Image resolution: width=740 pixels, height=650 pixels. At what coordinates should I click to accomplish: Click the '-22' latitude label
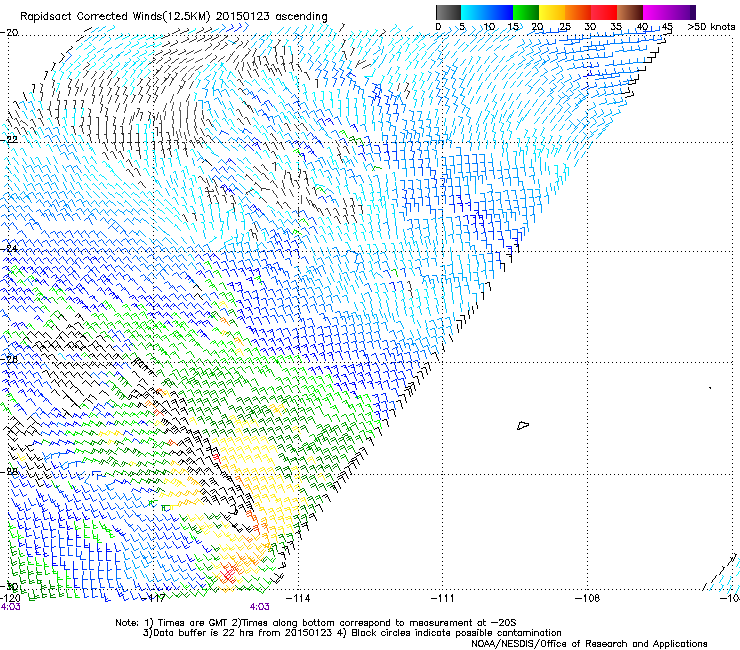click(9, 140)
